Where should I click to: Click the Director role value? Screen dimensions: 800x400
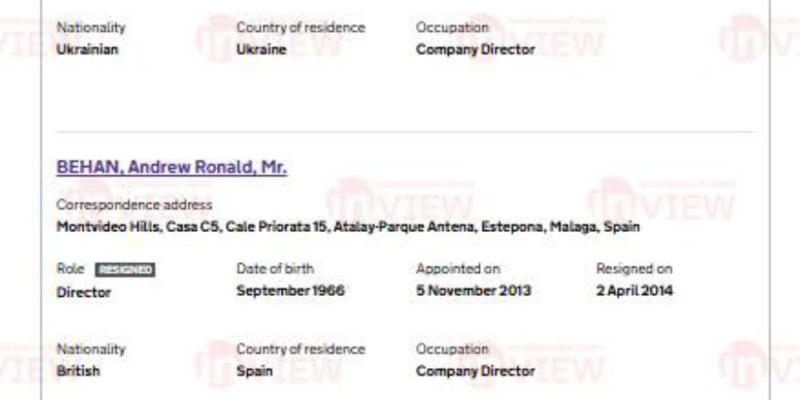pyautogui.click(x=84, y=292)
